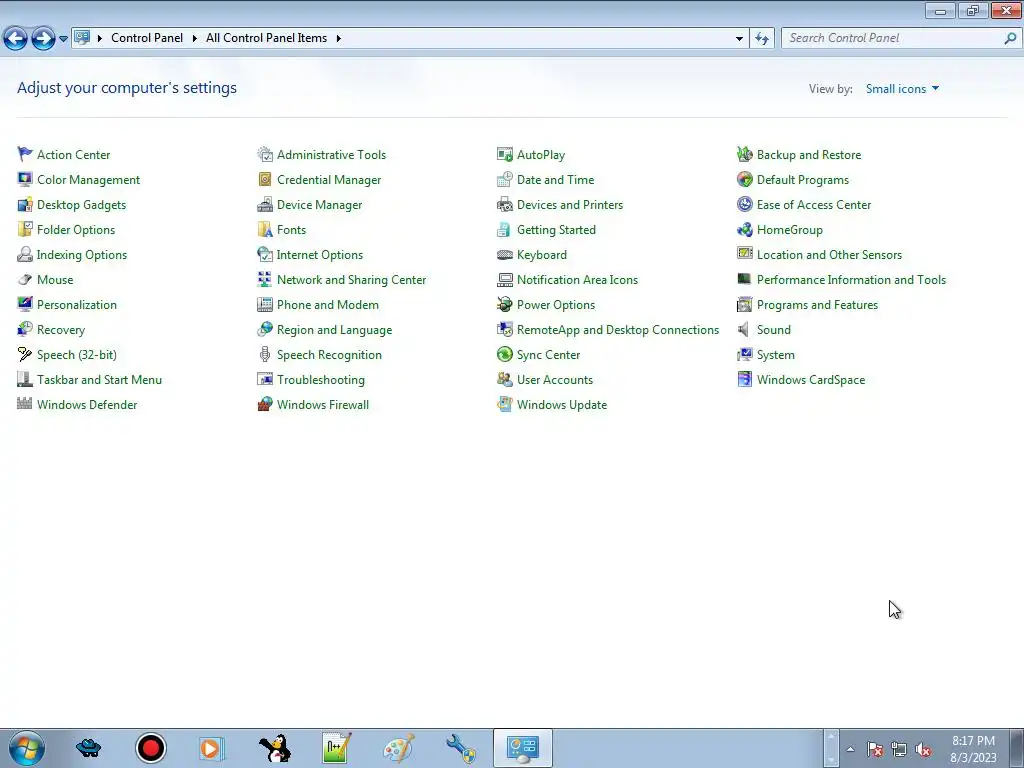
Task: Open the Mouse icon
Action: [x=25, y=280]
